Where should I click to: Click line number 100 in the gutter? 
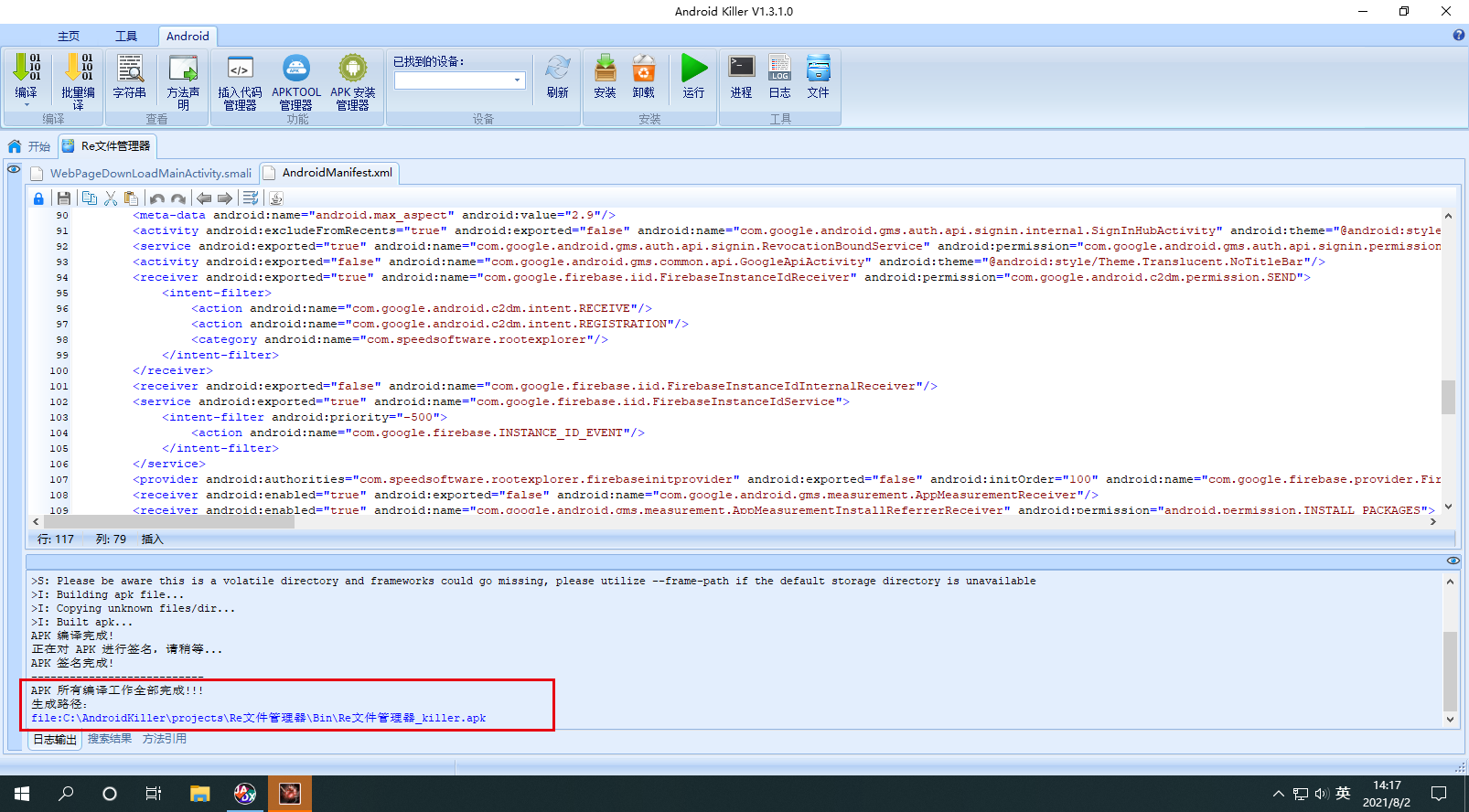click(x=59, y=371)
